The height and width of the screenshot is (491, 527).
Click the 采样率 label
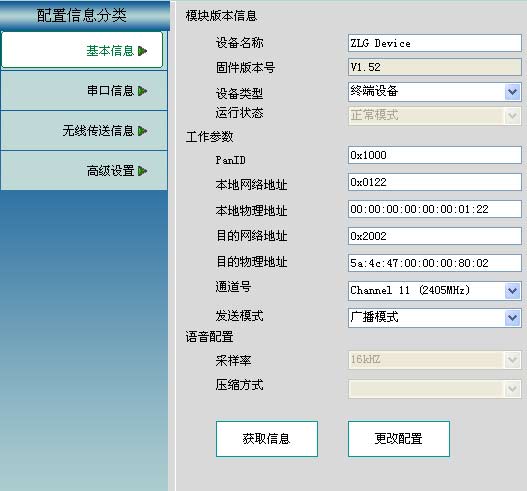click(234, 361)
